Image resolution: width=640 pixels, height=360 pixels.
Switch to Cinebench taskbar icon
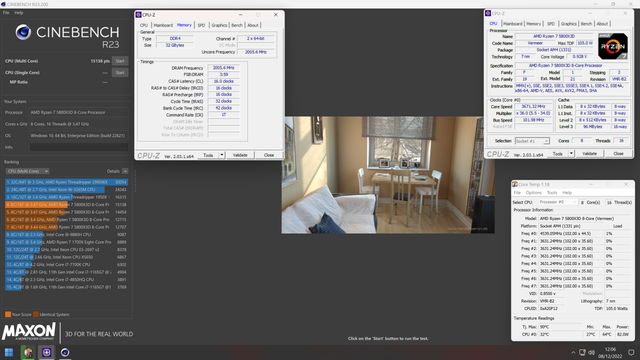[65, 352]
